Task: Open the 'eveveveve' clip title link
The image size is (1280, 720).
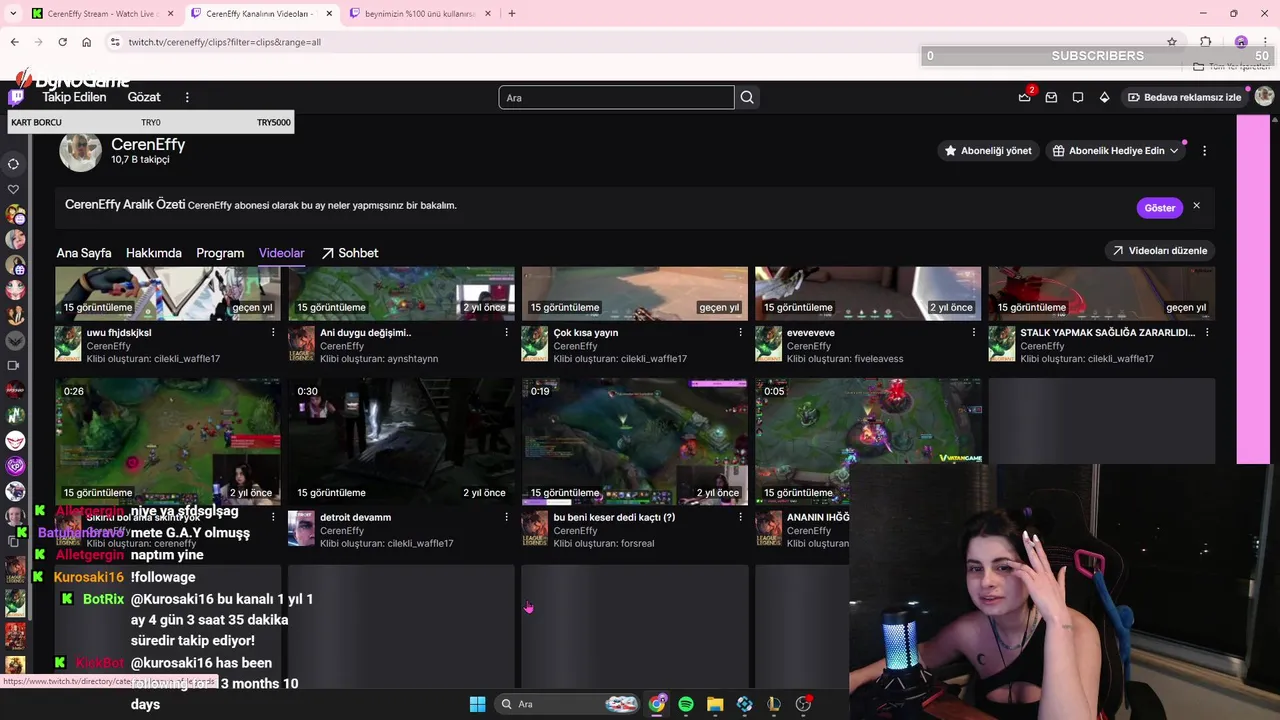Action: click(810, 333)
